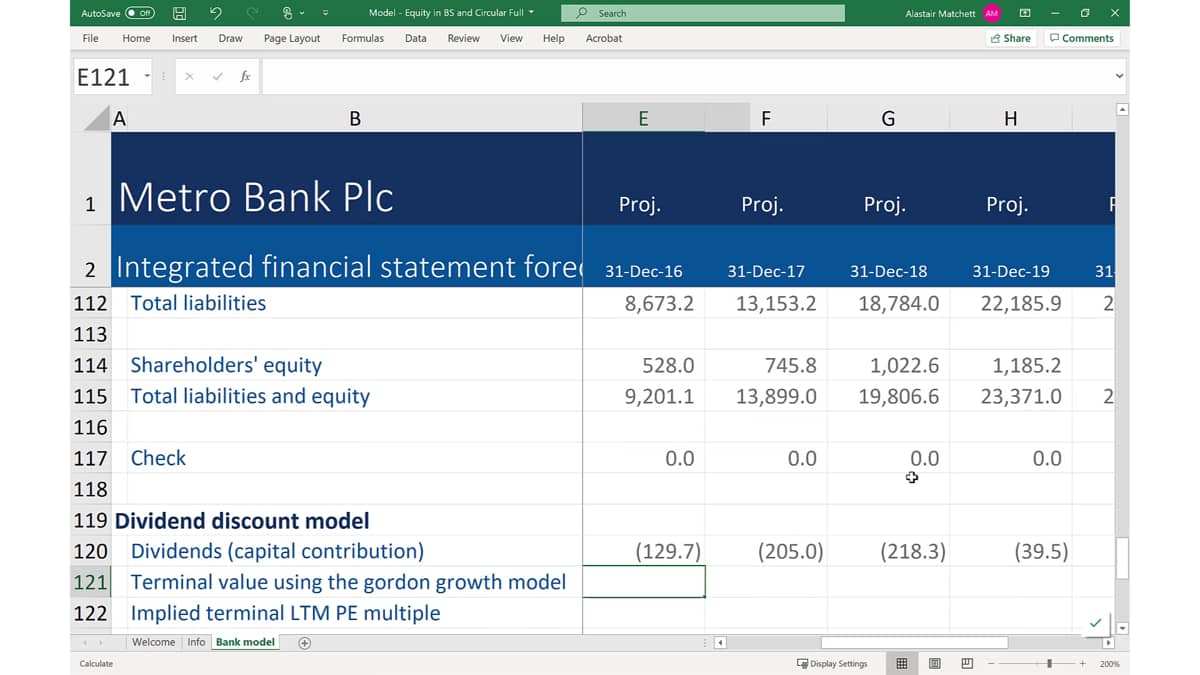Click vertical scrollbar up arrow

tap(1122, 109)
